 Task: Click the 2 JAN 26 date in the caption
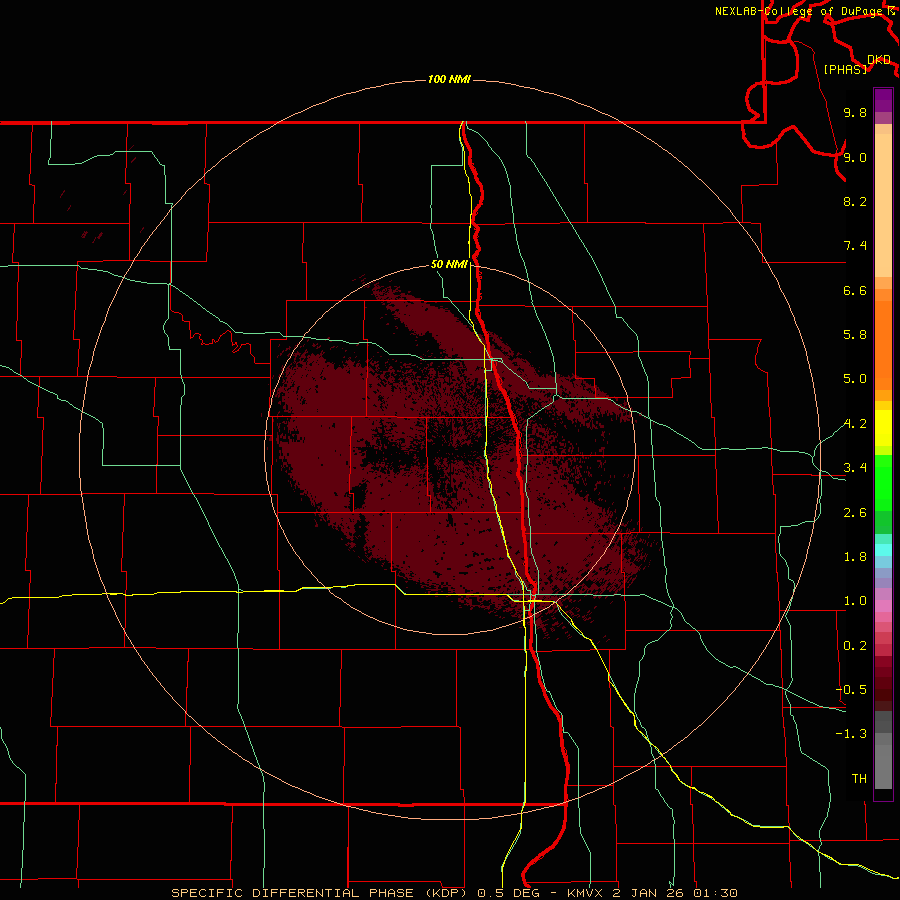649,893
